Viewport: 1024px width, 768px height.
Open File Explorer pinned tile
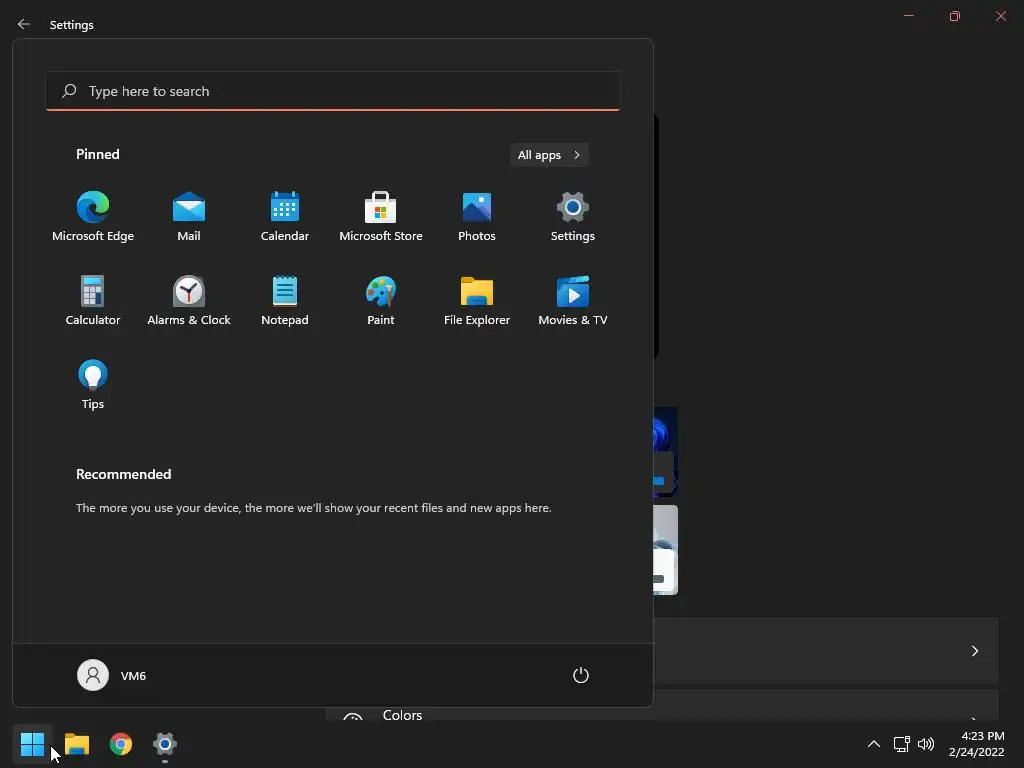pos(477,300)
